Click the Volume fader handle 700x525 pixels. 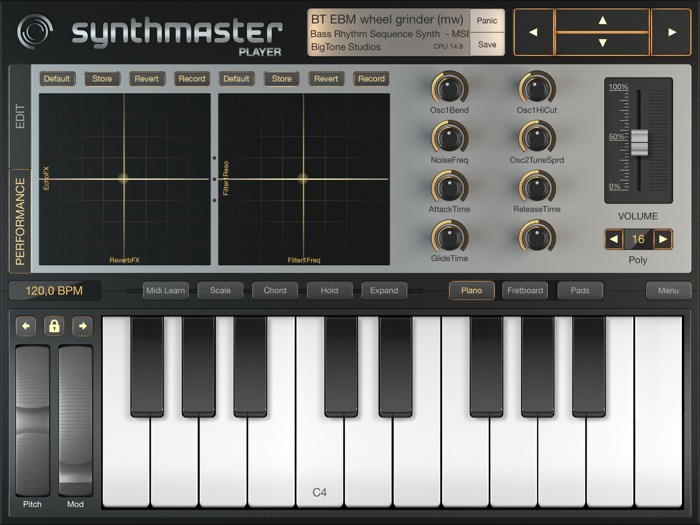pos(639,142)
